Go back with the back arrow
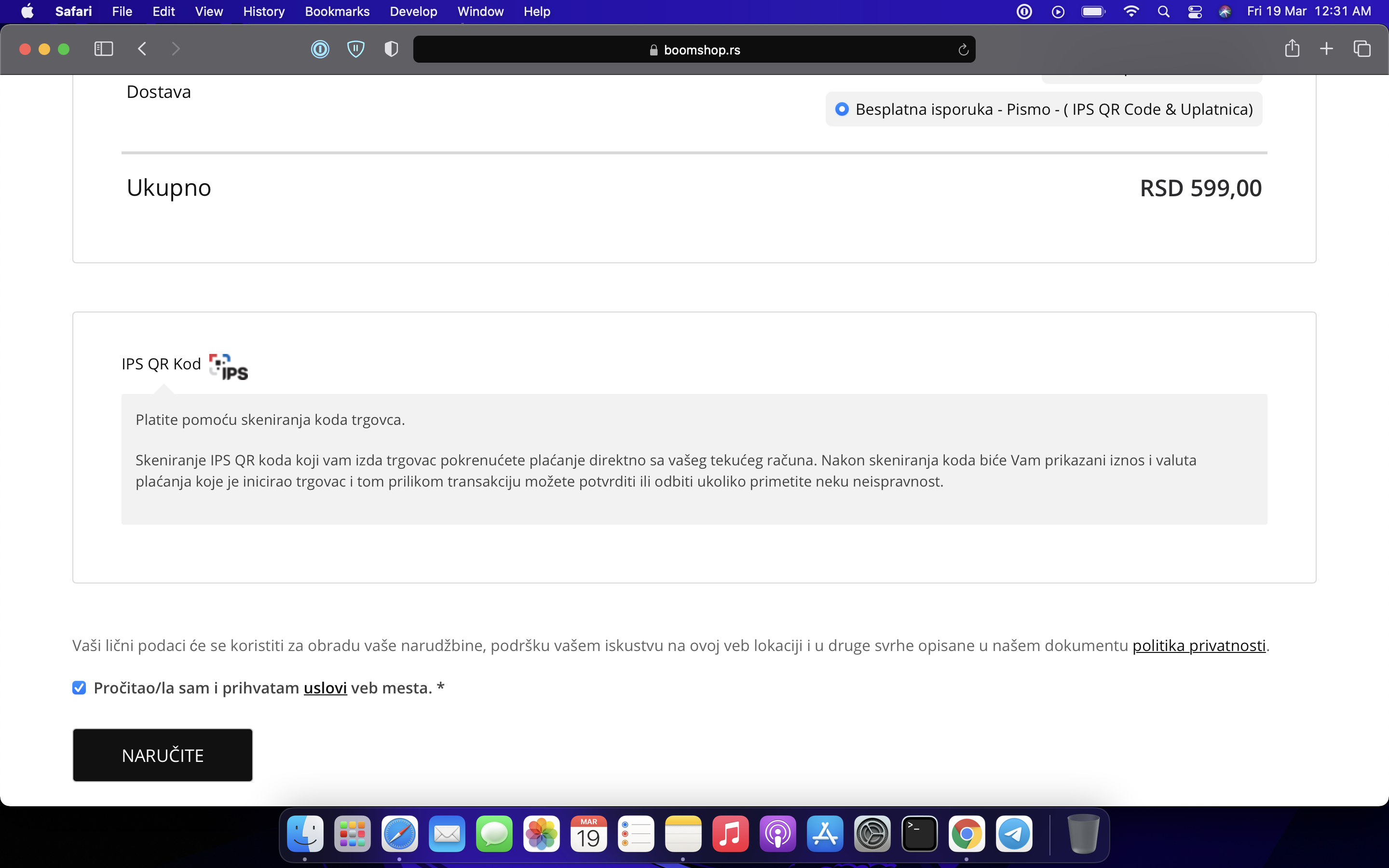Screen dimensions: 1389x868 pos(142,49)
